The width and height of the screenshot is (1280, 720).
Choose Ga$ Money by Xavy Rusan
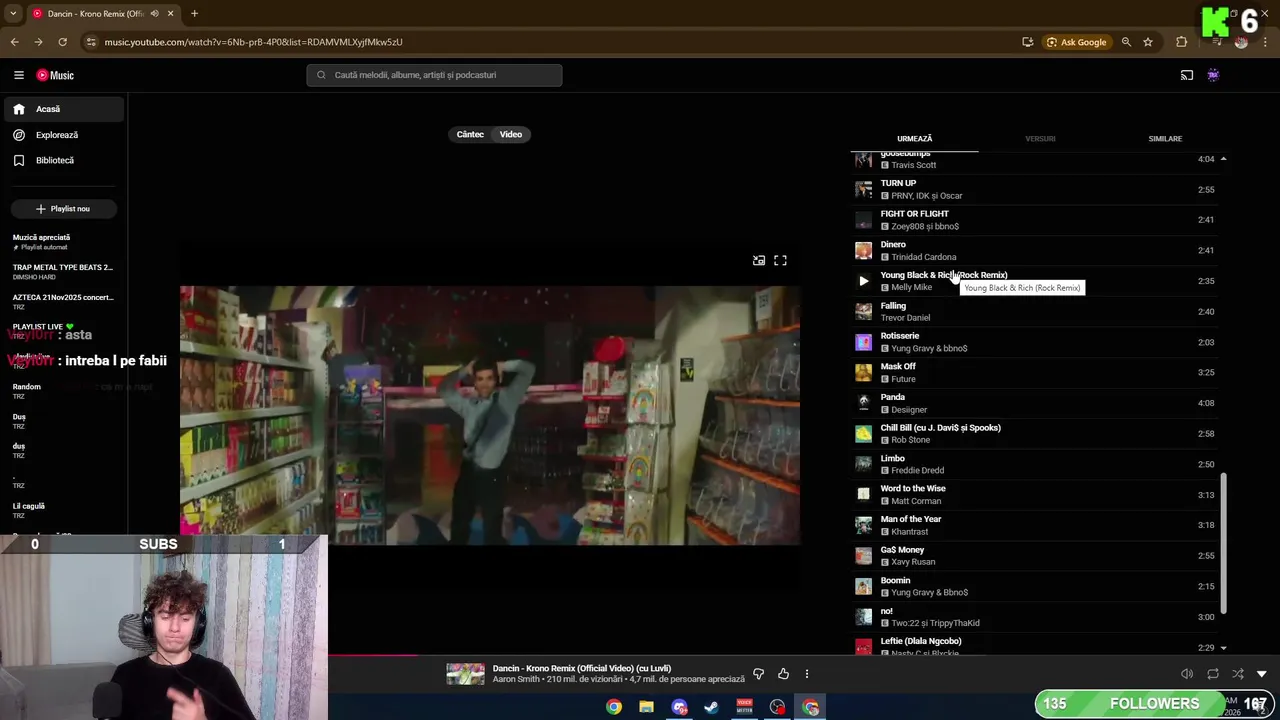[x=1035, y=555]
